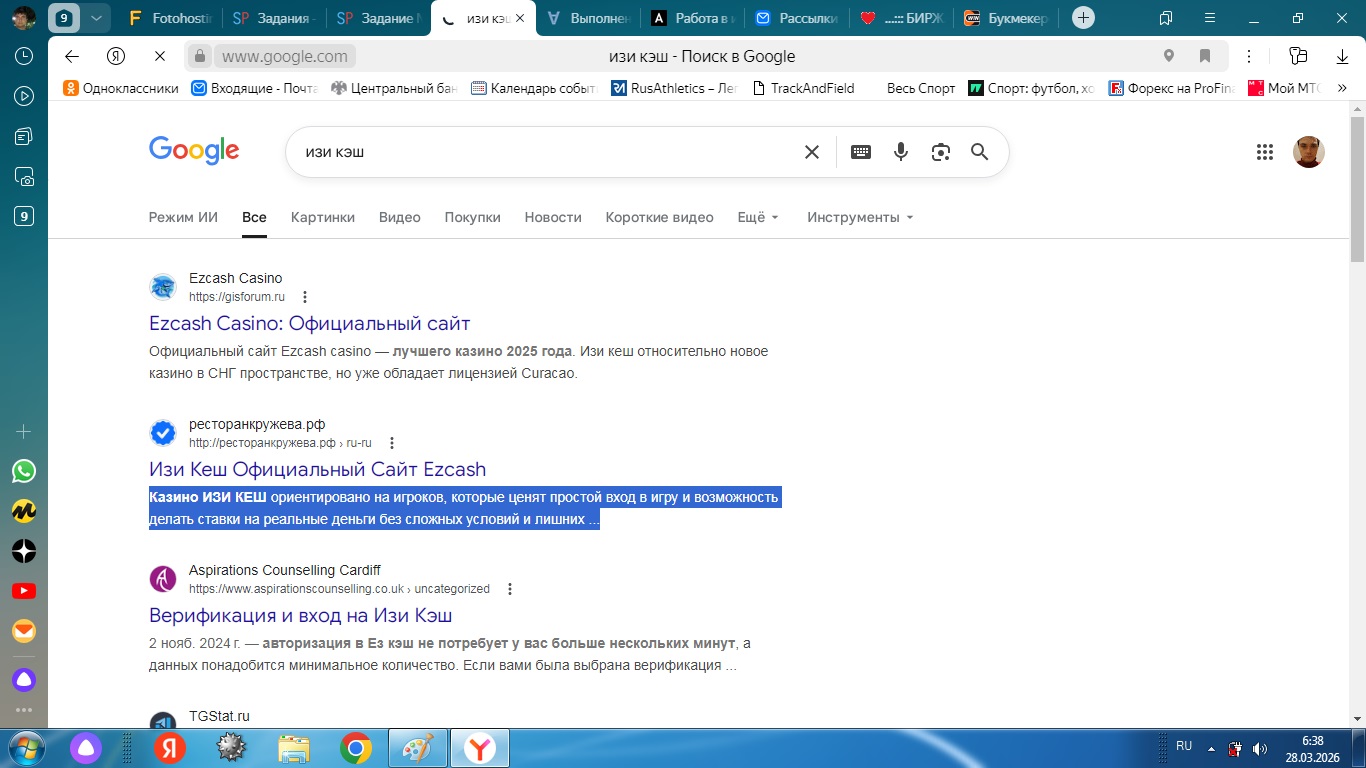Open the orange mail icon in sidebar
1366x768 pixels.
24,631
